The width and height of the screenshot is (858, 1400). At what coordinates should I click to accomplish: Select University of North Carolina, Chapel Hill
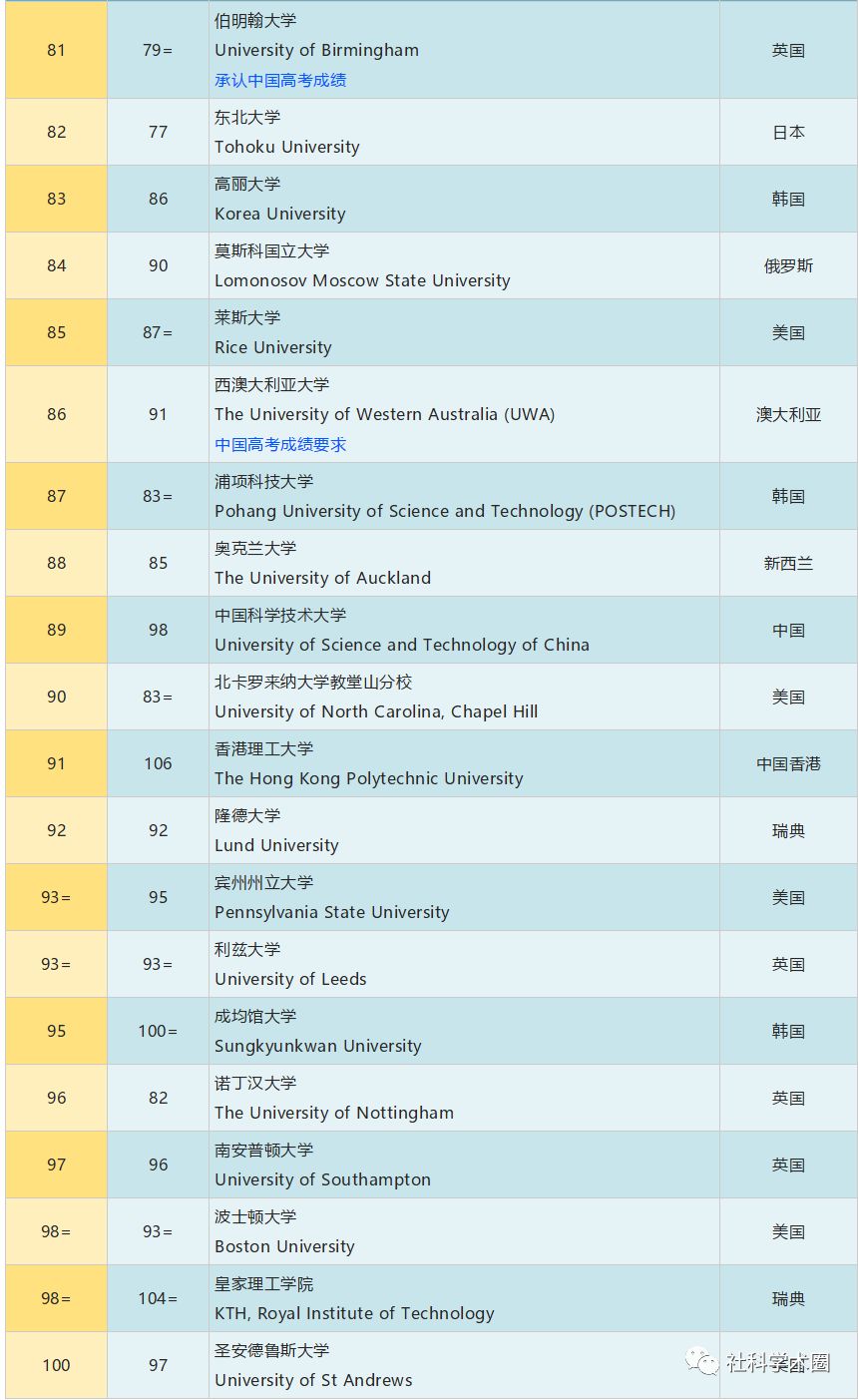click(x=375, y=711)
